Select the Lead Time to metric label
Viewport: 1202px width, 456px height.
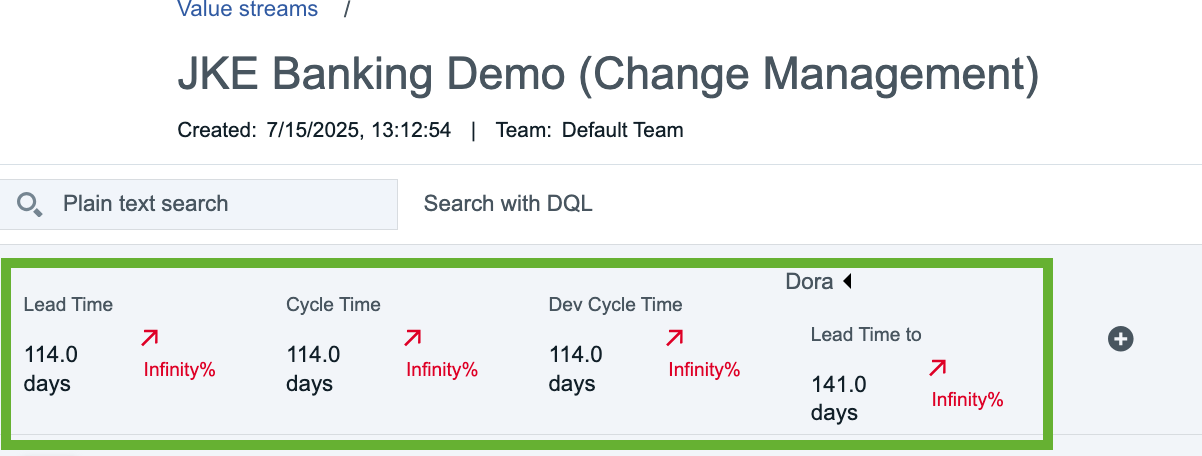point(866,335)
